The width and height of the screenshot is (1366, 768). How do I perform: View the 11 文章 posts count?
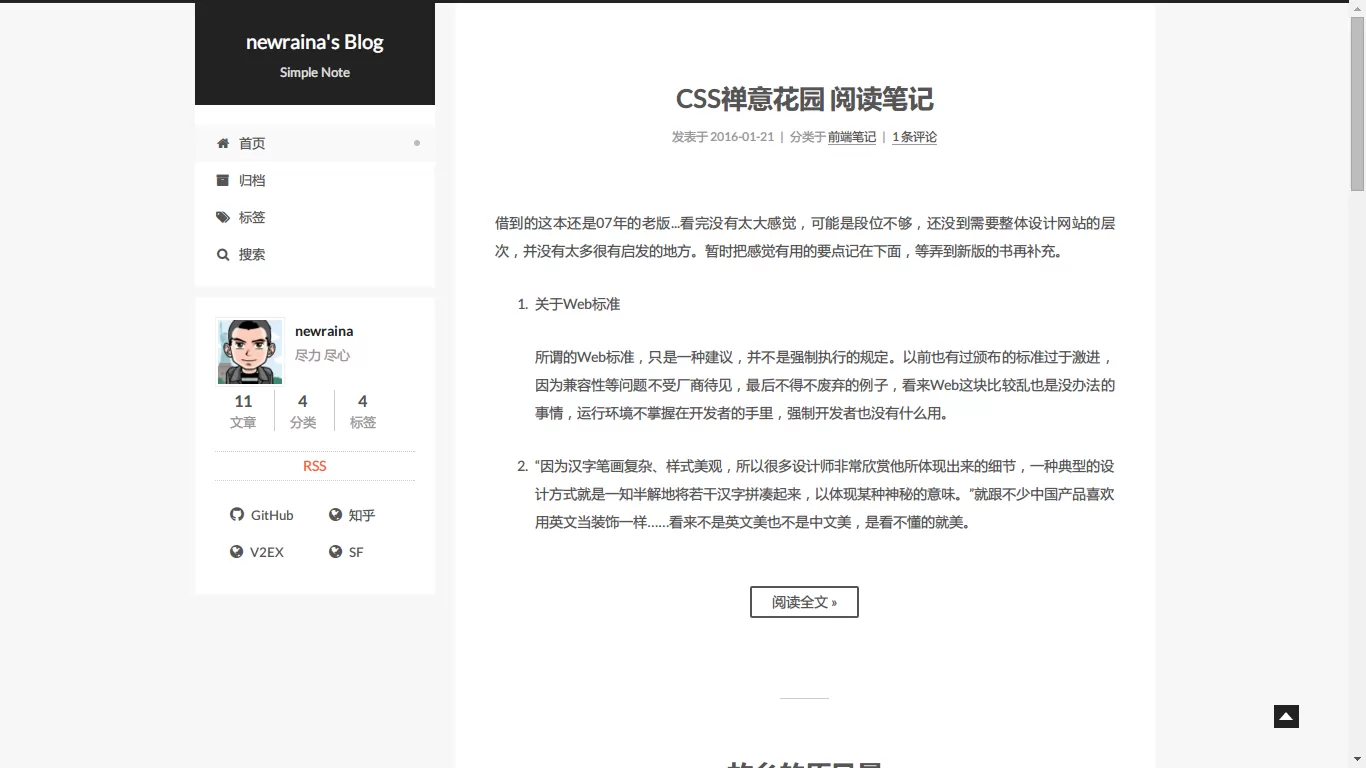point(243,411)
